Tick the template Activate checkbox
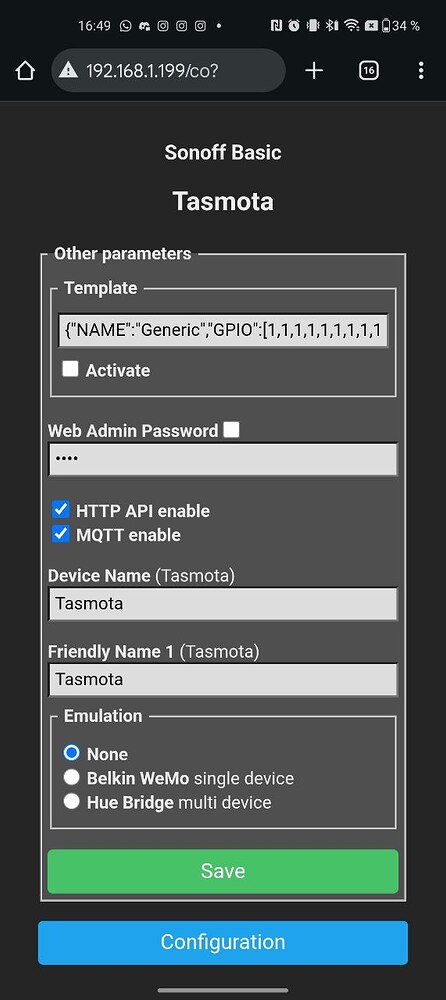 coord(70,369)
